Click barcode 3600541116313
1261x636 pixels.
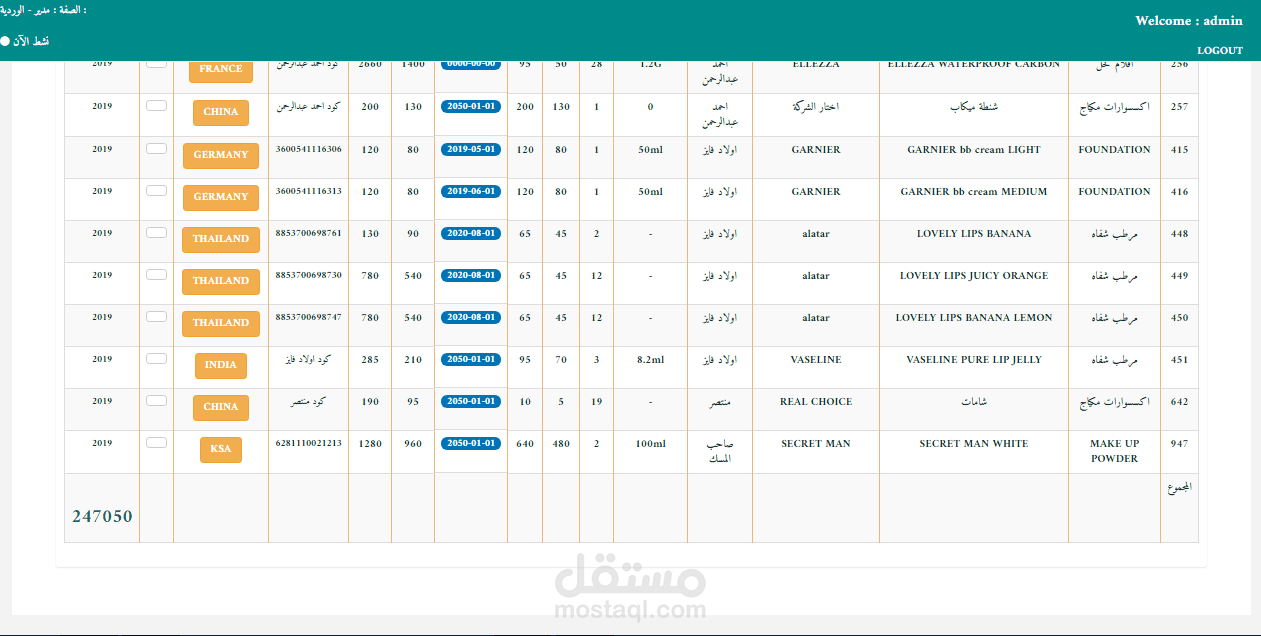pos(308,191)
